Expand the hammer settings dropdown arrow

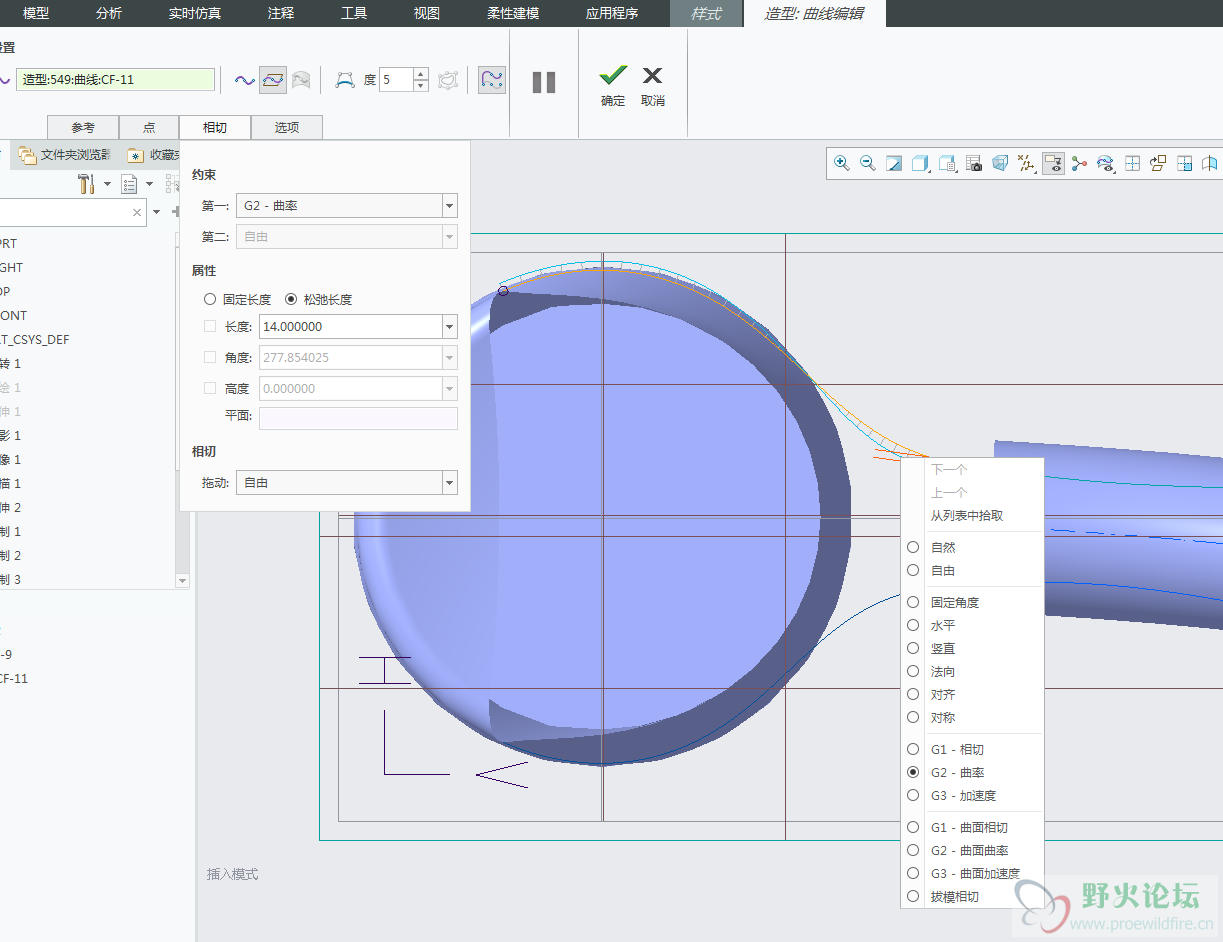coord(105,183)
